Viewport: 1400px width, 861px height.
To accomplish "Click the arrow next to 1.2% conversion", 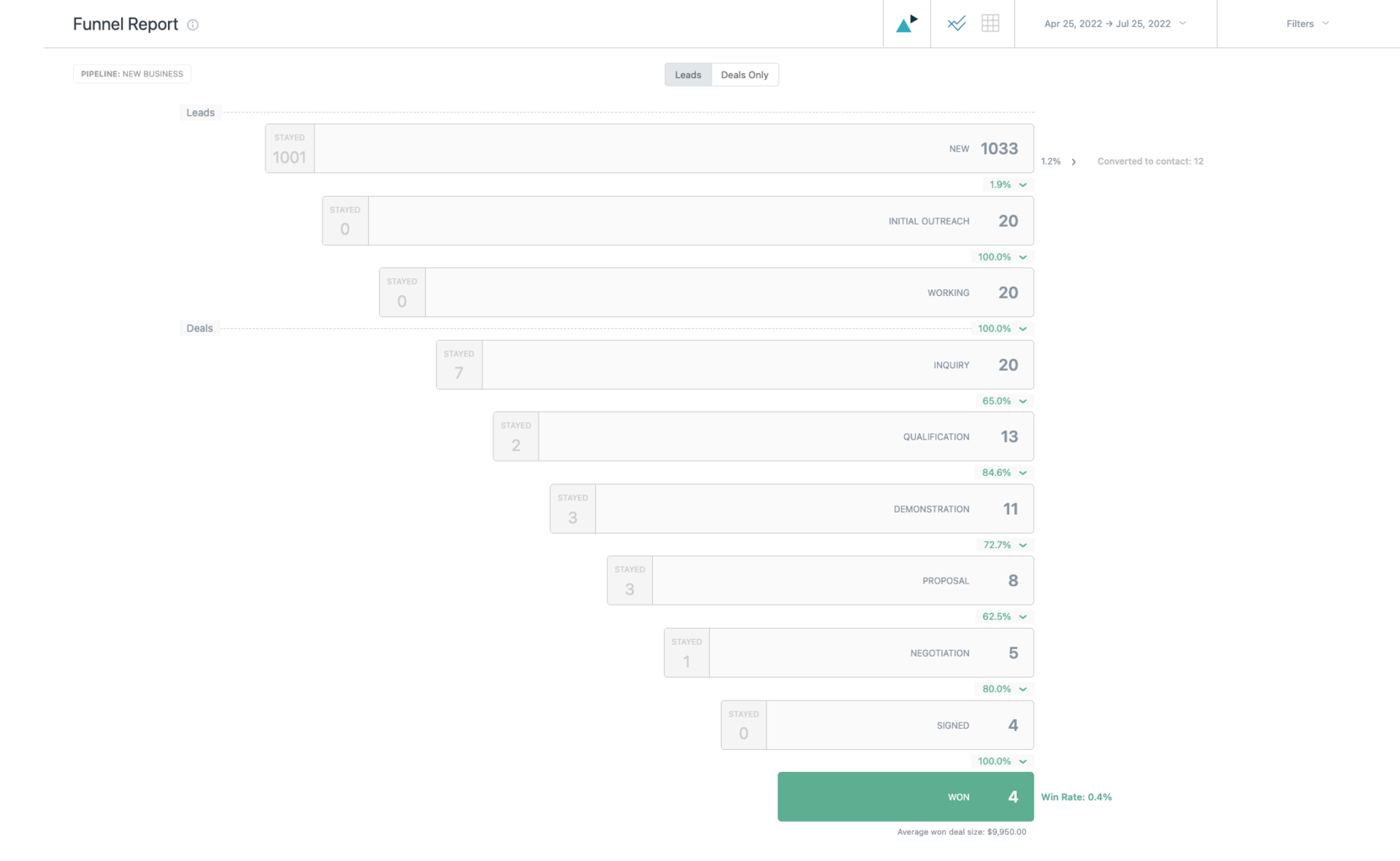I will tap(1073, 161).
